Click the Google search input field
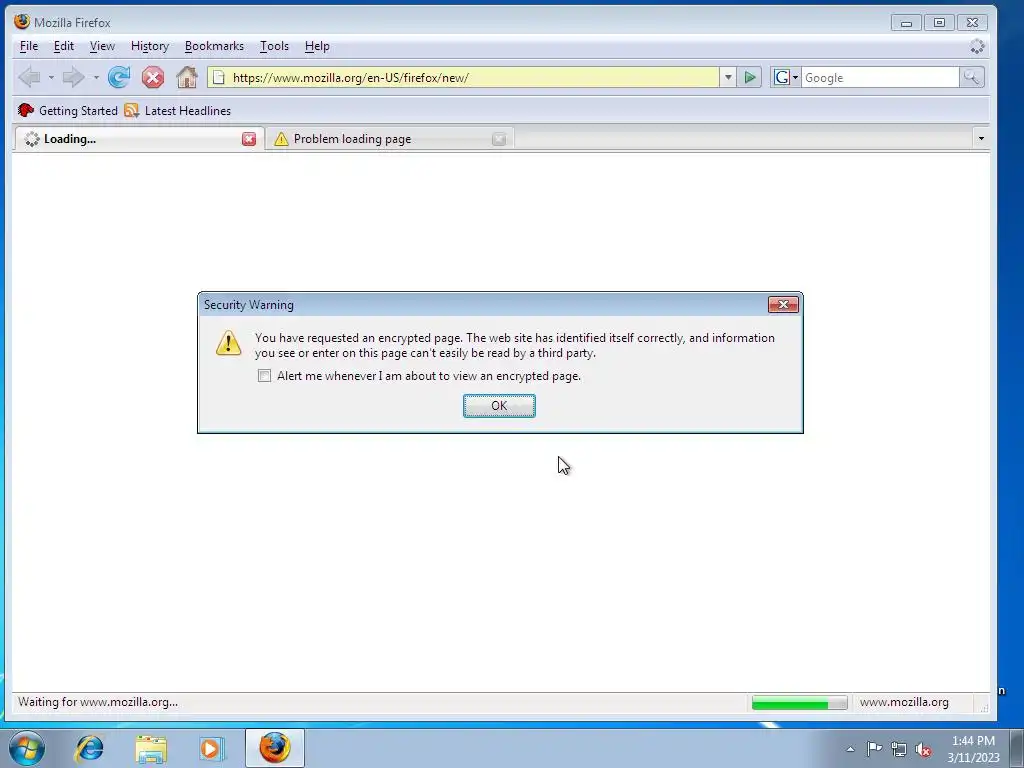 [880, 77]
